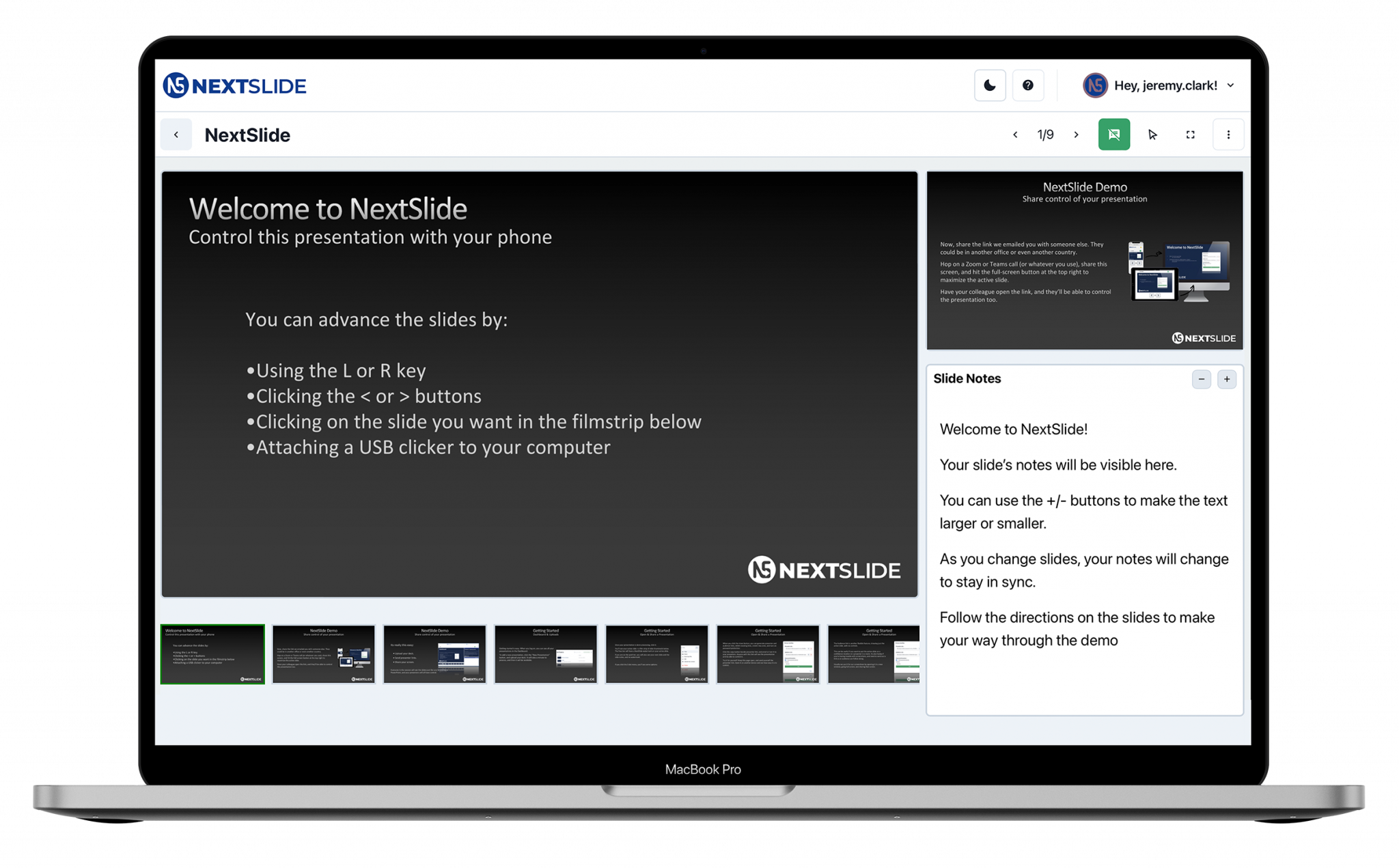Click the user avatar next to the greeting
The height and width of the screenshot is (868, 1399).
point(1095,85)
